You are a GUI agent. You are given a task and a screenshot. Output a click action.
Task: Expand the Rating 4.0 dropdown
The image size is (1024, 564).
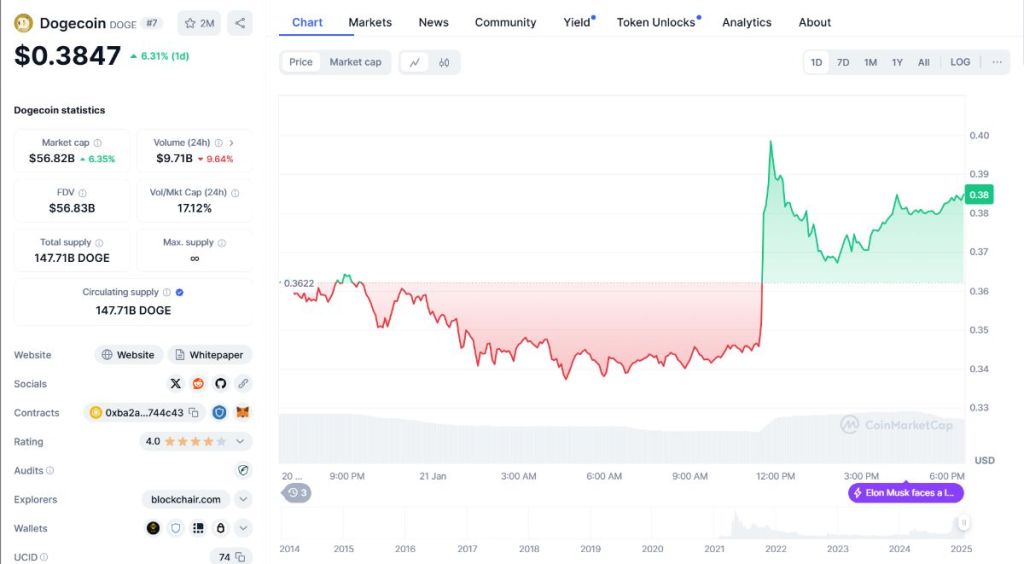240,441
